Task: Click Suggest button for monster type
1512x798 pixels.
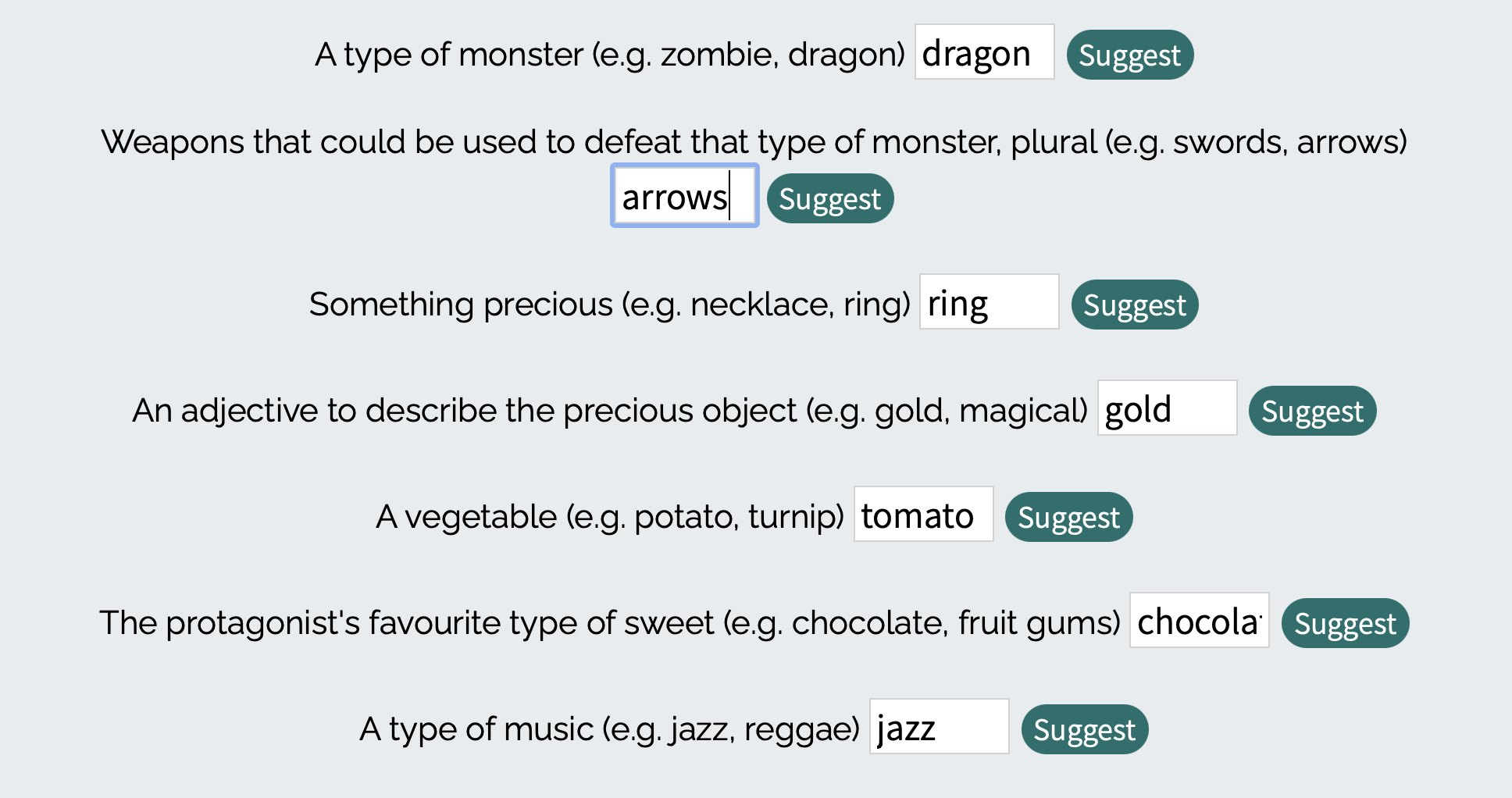Action: 1129,55
